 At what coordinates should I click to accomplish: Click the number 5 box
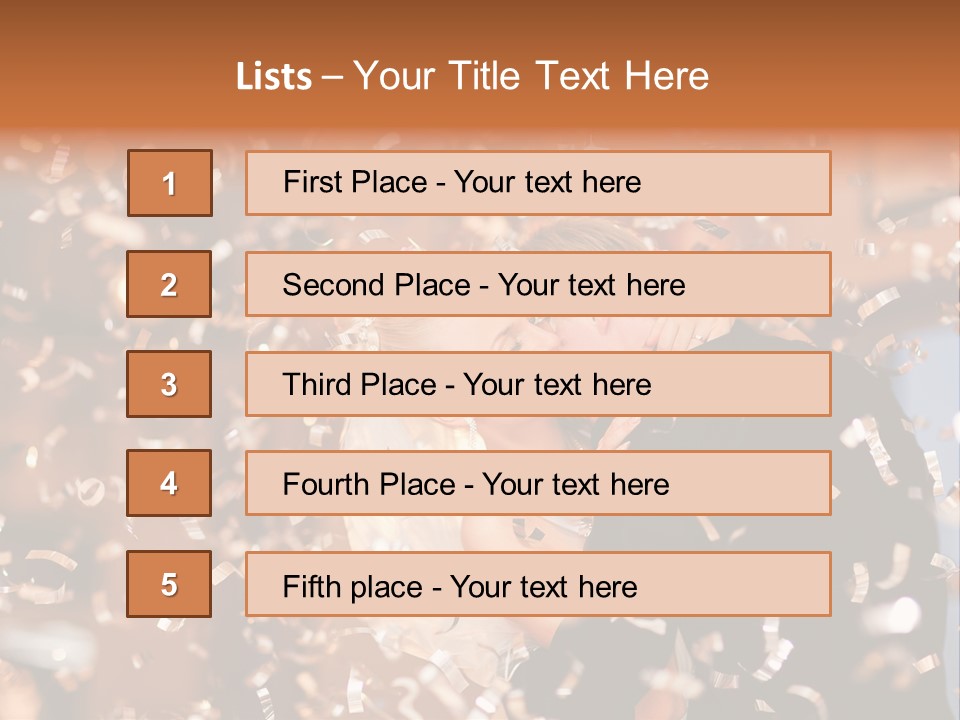pos(169,584)
